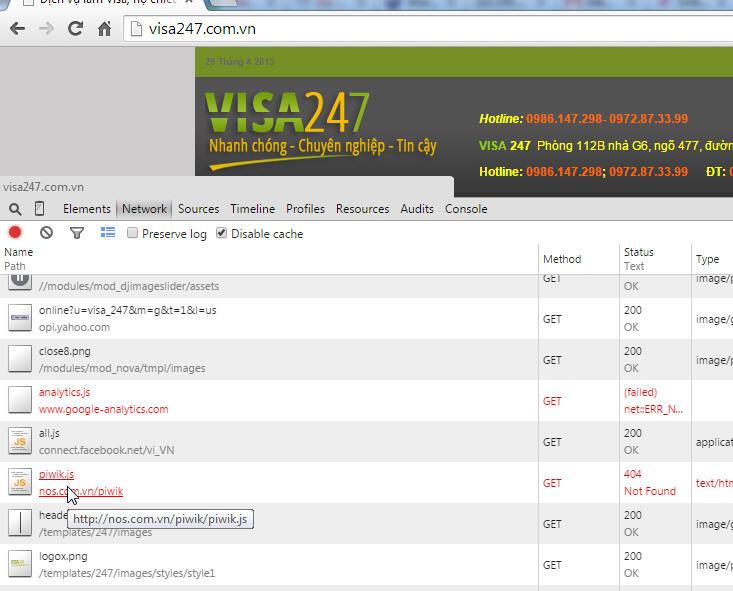Click the browser forward arrow
The width and height of the screenshot is (733, 591).
(x=46, y=29)
